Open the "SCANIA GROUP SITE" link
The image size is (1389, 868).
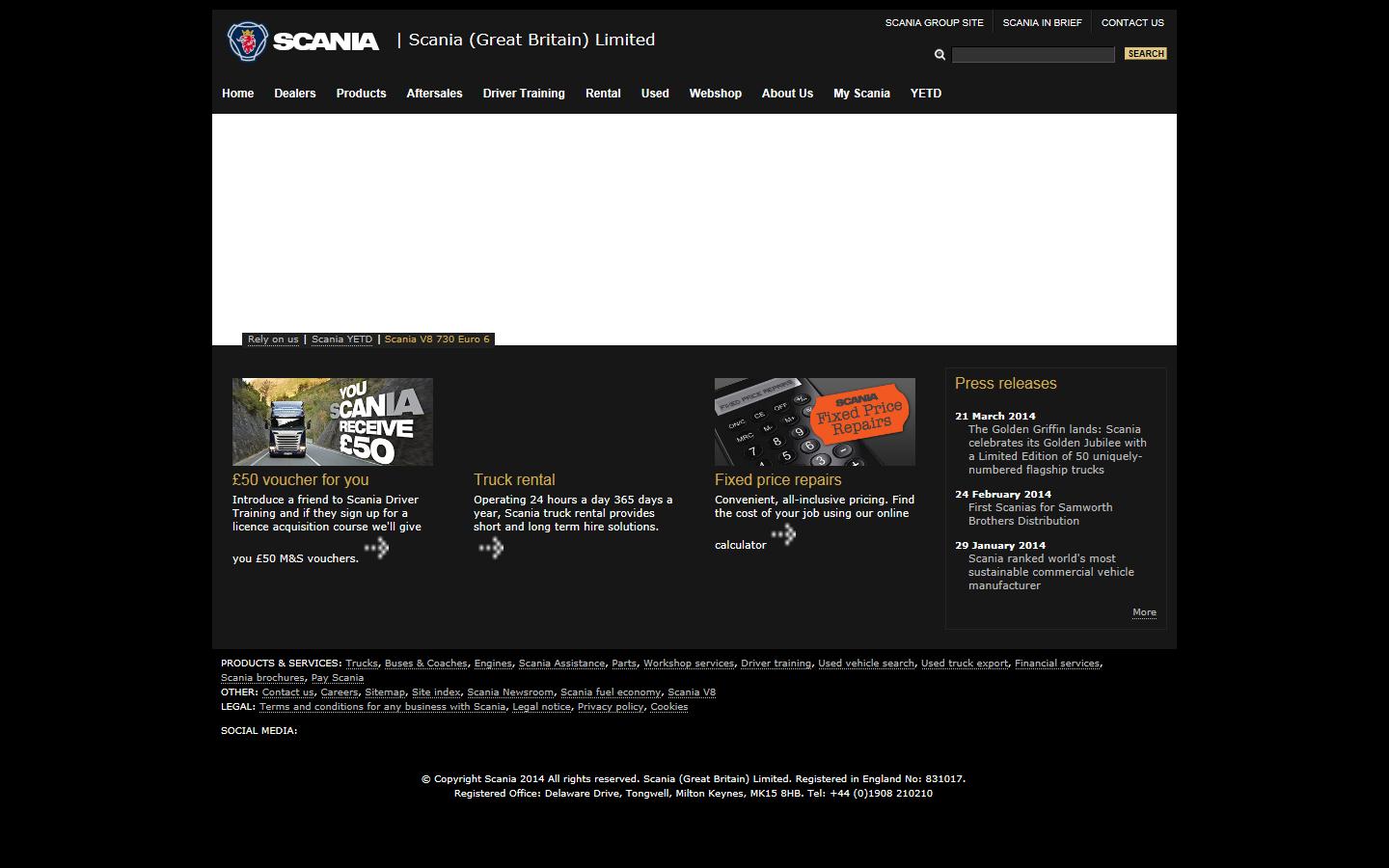pyautogui.click(x=934, y=21)
